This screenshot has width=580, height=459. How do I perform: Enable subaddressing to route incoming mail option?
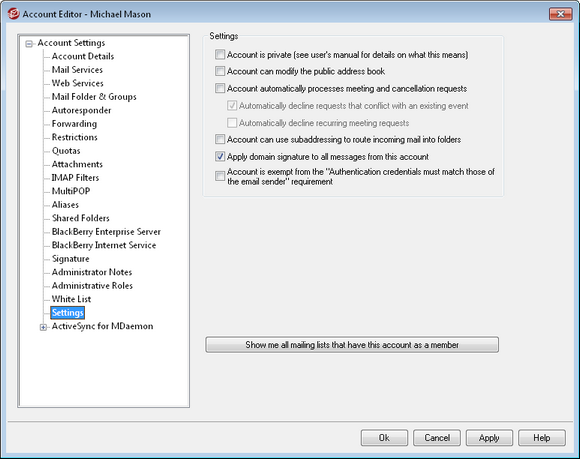pos(220,139)
